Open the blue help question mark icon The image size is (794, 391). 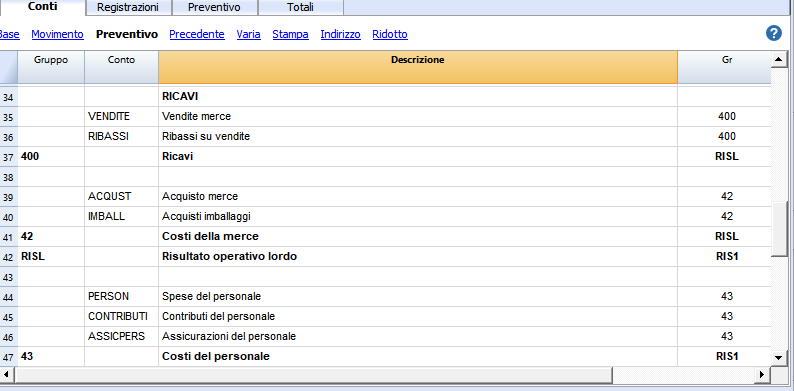click(x=774, y=33)
